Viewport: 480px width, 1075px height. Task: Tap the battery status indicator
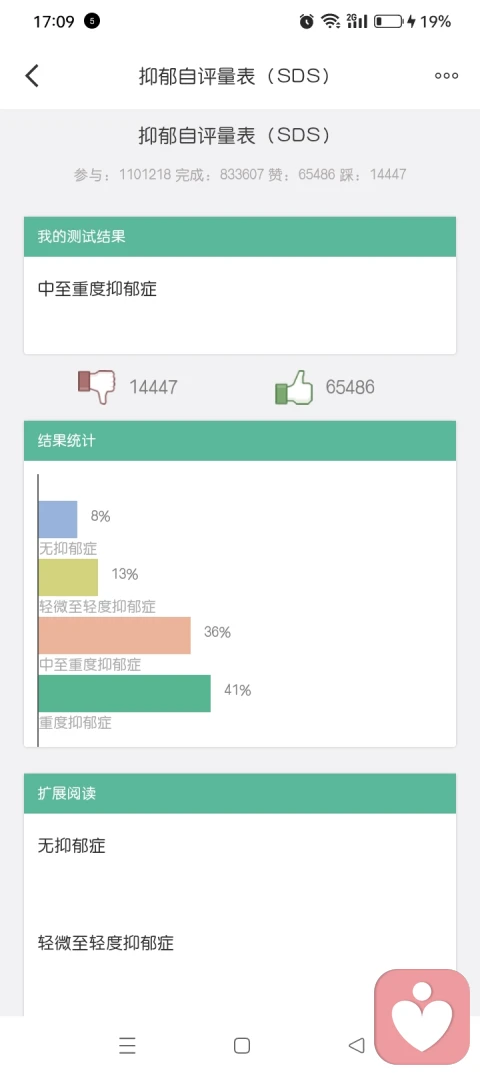[x=388, y=21]
